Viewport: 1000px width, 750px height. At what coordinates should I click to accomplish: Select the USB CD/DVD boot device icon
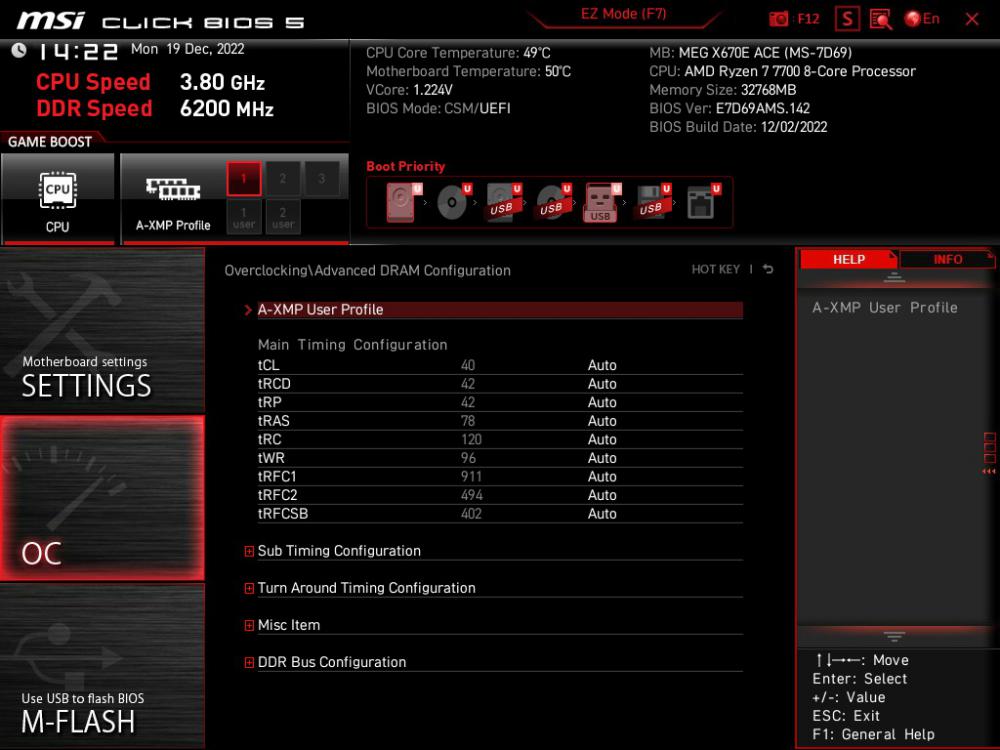(553, 202)
